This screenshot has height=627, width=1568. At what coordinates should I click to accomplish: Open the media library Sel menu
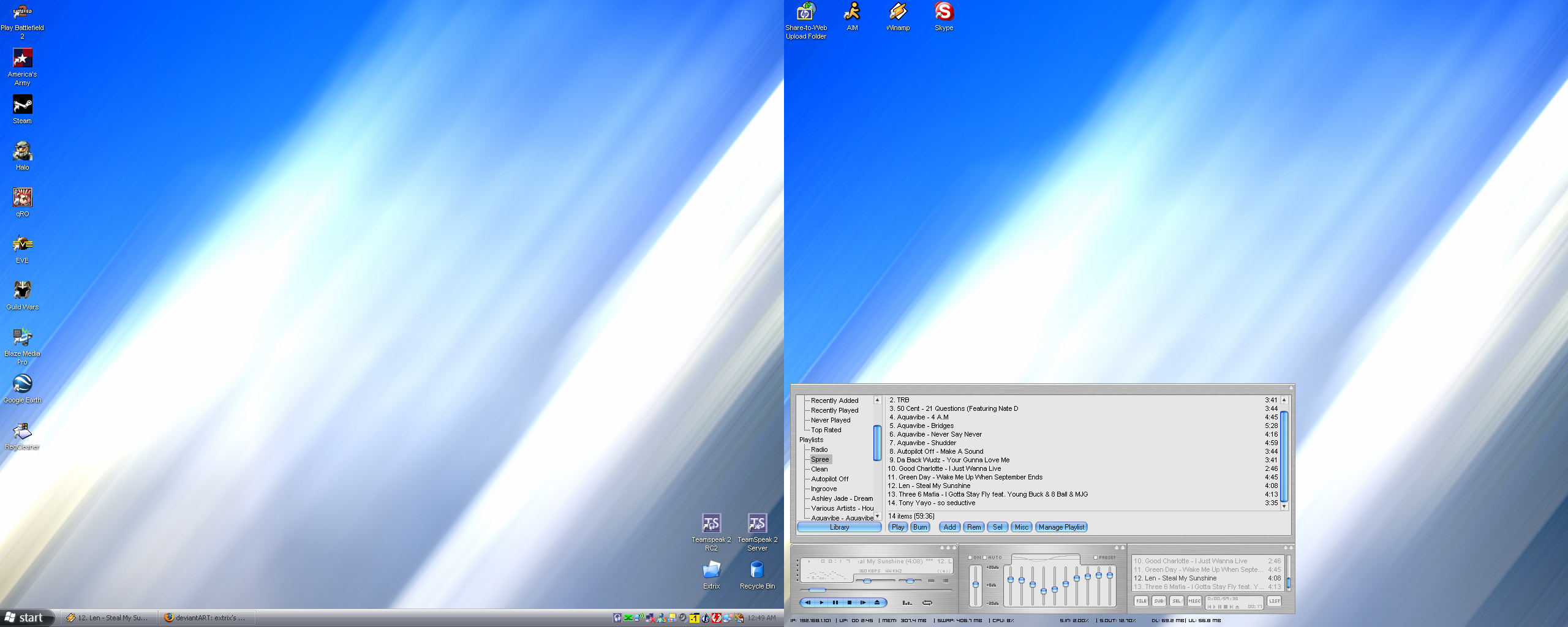point(998,527)
